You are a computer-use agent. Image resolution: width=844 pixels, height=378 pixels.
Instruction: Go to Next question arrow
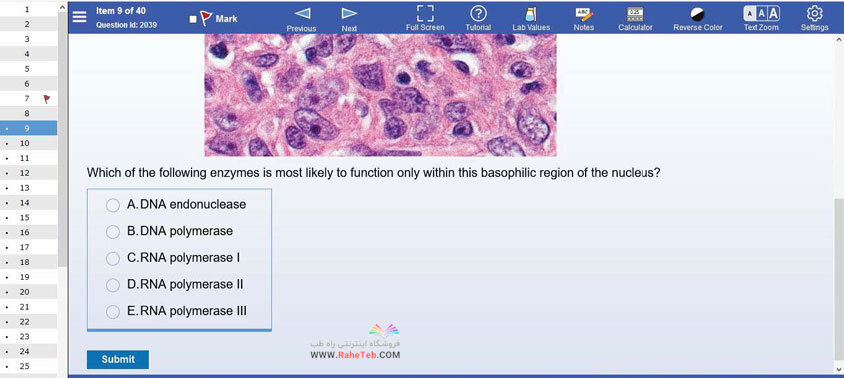click(x=349, y=13)
